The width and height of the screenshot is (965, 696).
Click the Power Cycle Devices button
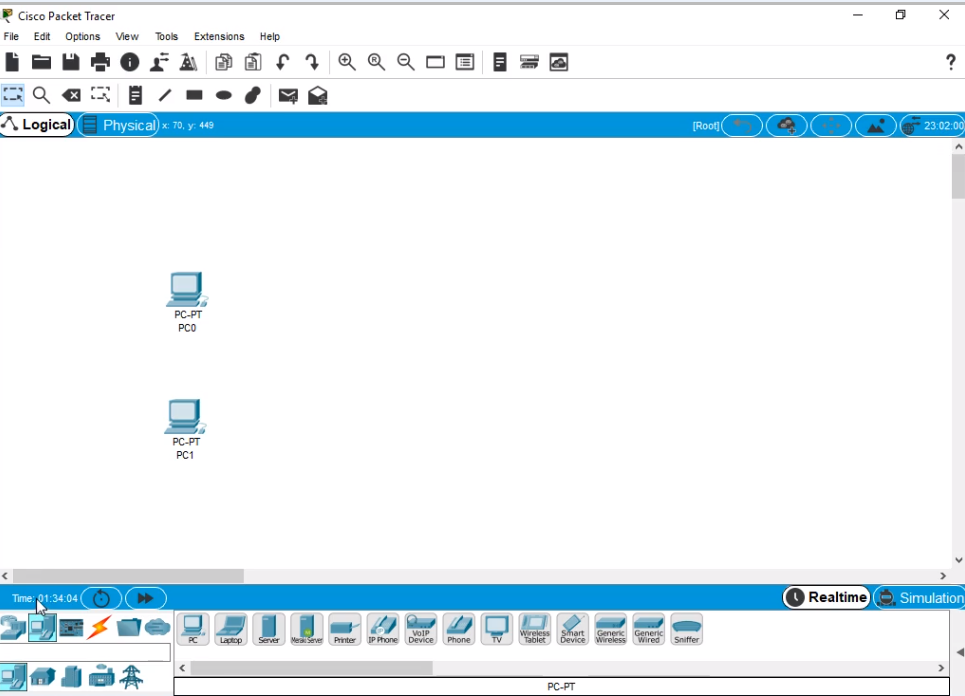[x=101, y=598]
